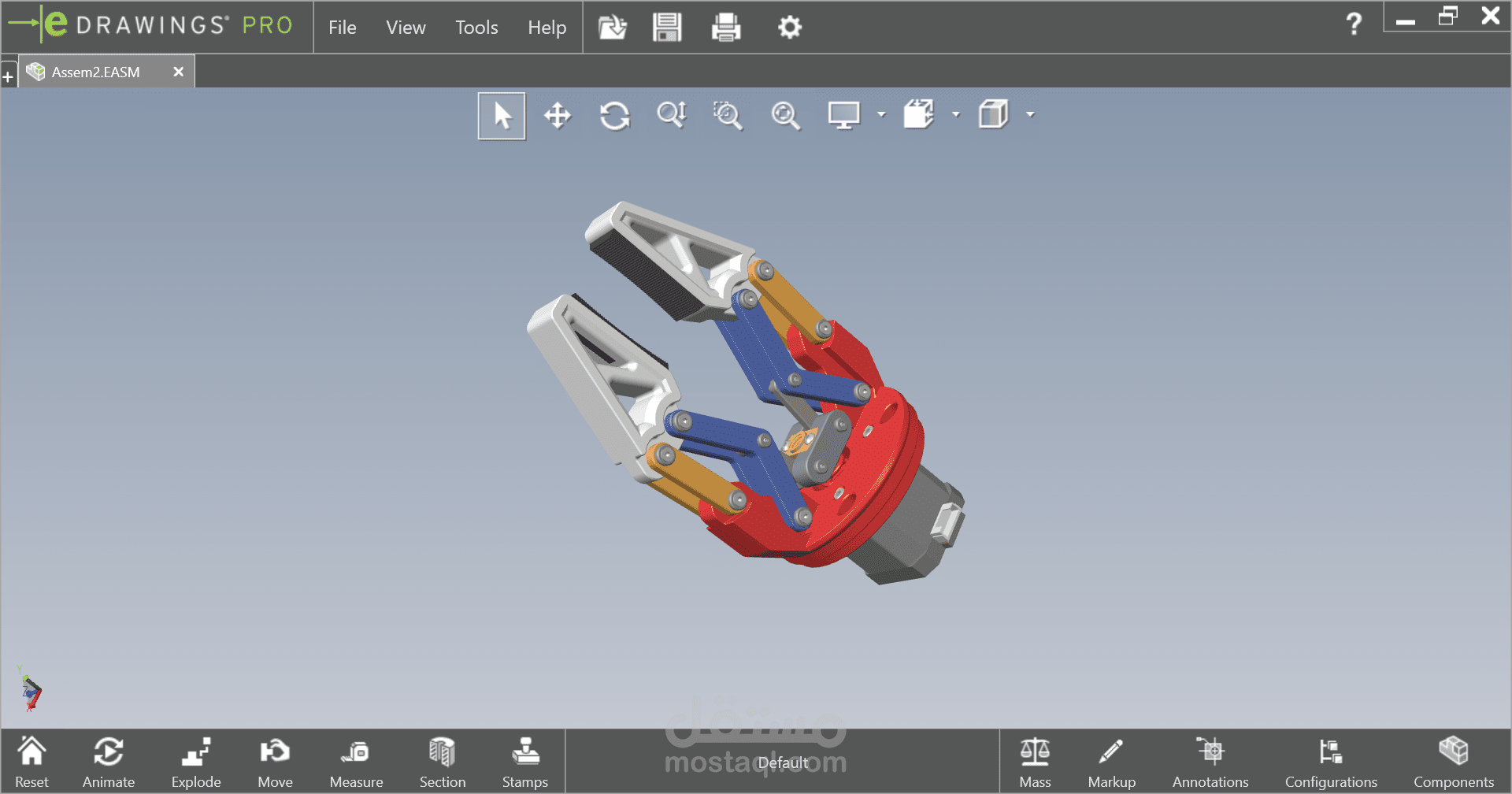Click the eDrawings Pro logo
This screenshot has width=1512, height=794.
(151, 25)
